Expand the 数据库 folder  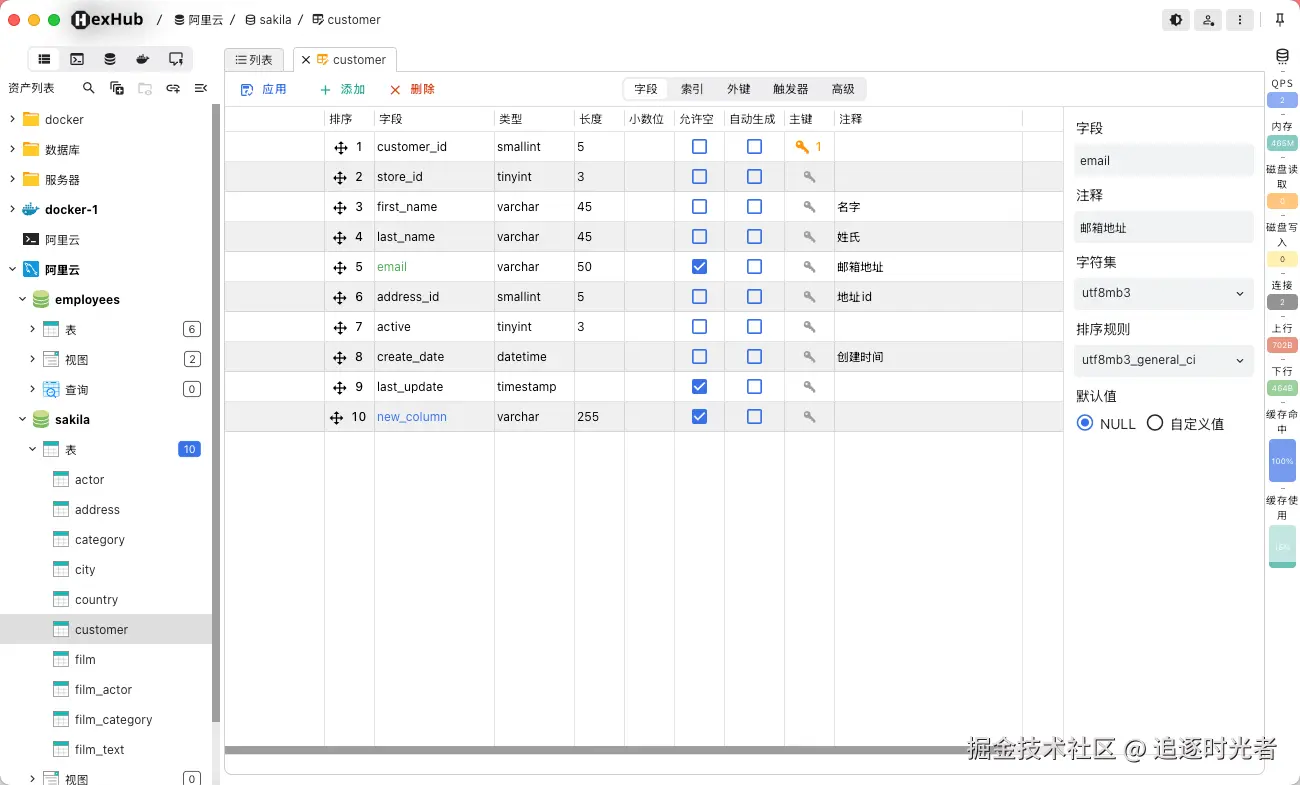coord(12,149)
